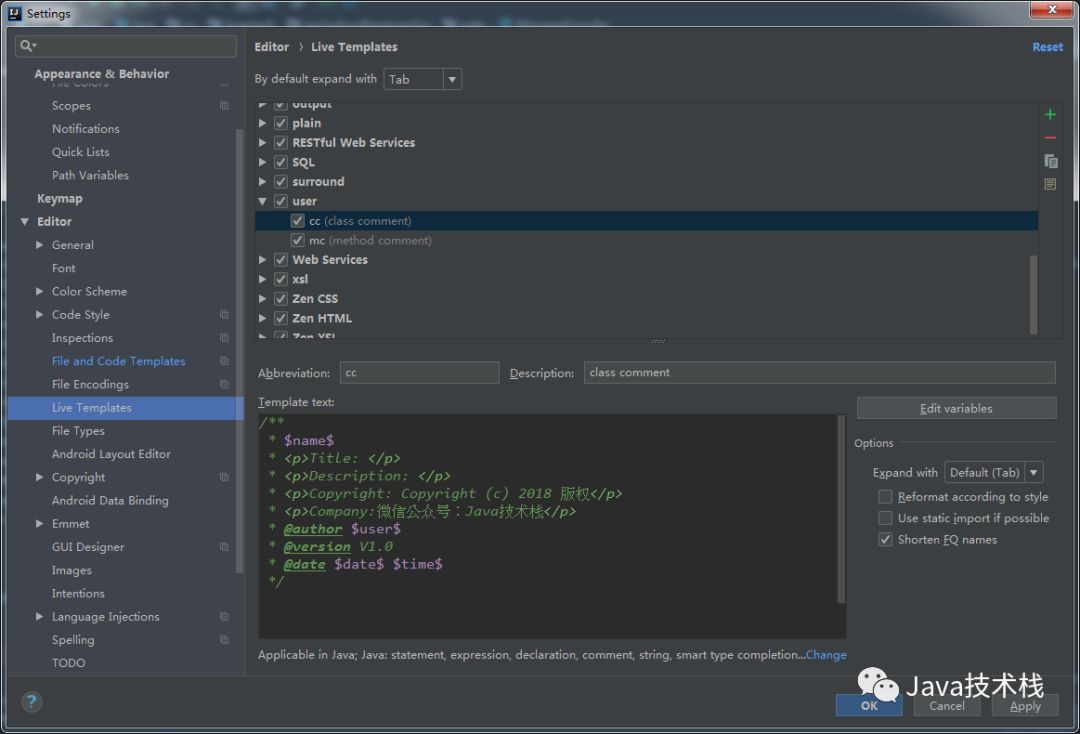Focus the Description input field

pos(819,373)
